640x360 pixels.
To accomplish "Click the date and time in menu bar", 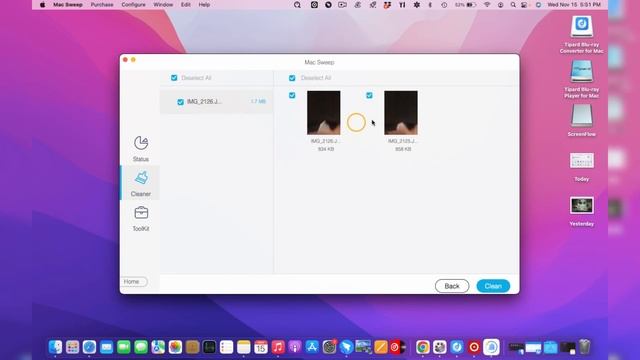I will click(x=574, y=5).
